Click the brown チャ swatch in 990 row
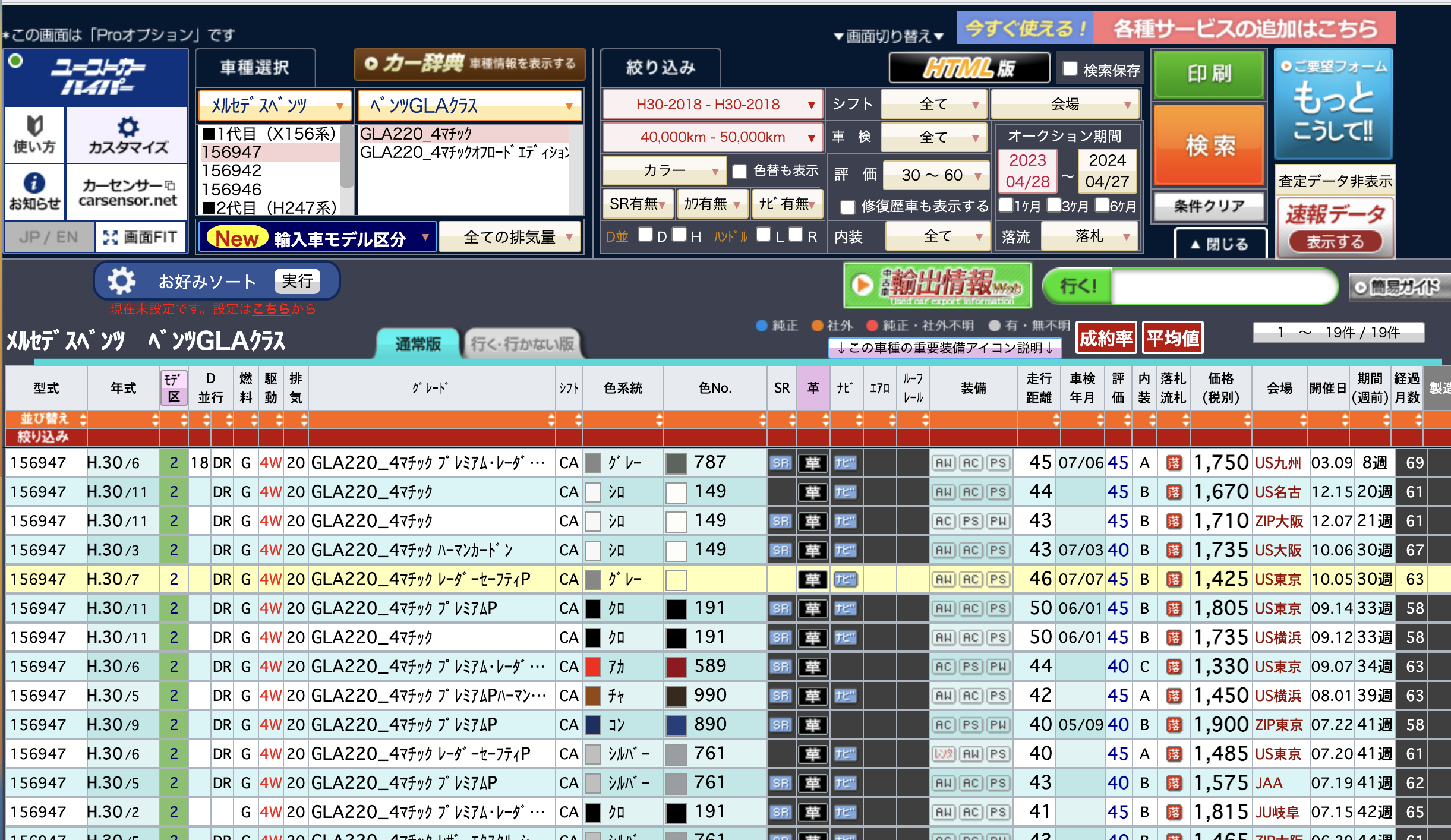 pyautogui.click(x=593, y=696)
